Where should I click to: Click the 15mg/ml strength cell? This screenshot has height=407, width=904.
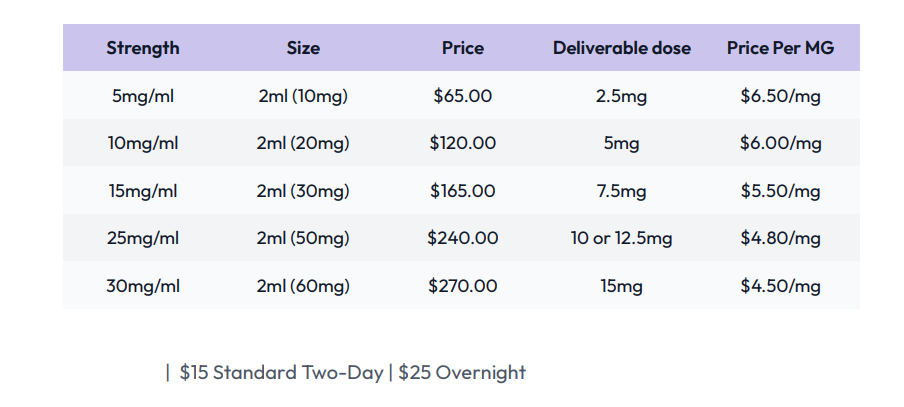143,191
